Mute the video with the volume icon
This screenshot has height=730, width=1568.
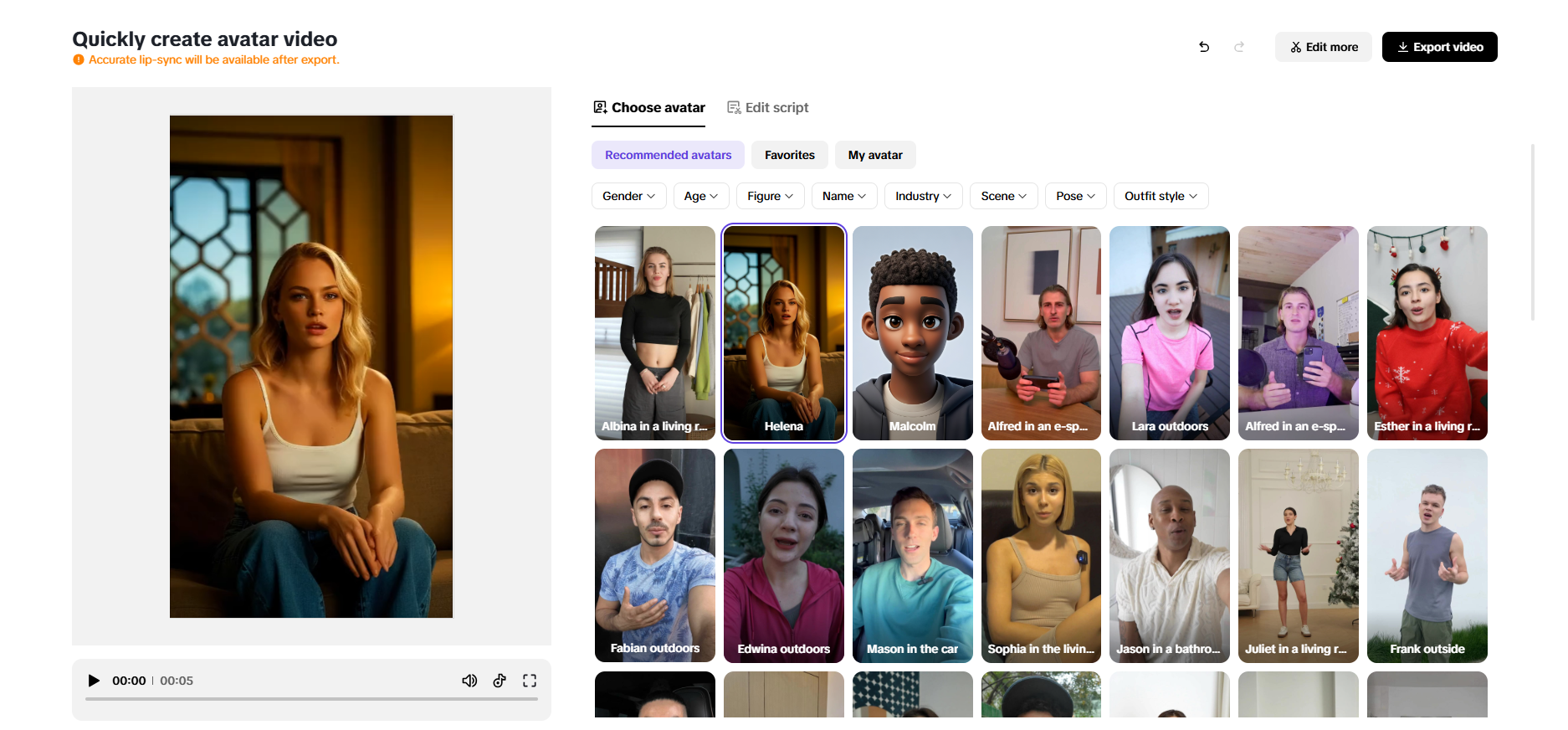469,681
